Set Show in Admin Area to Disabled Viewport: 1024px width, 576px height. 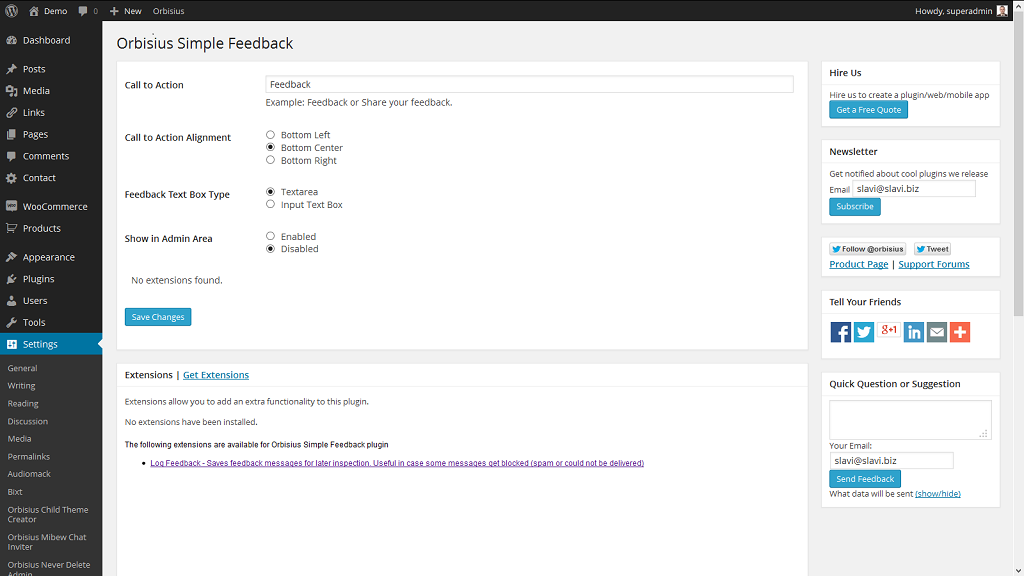click(270, 249)
